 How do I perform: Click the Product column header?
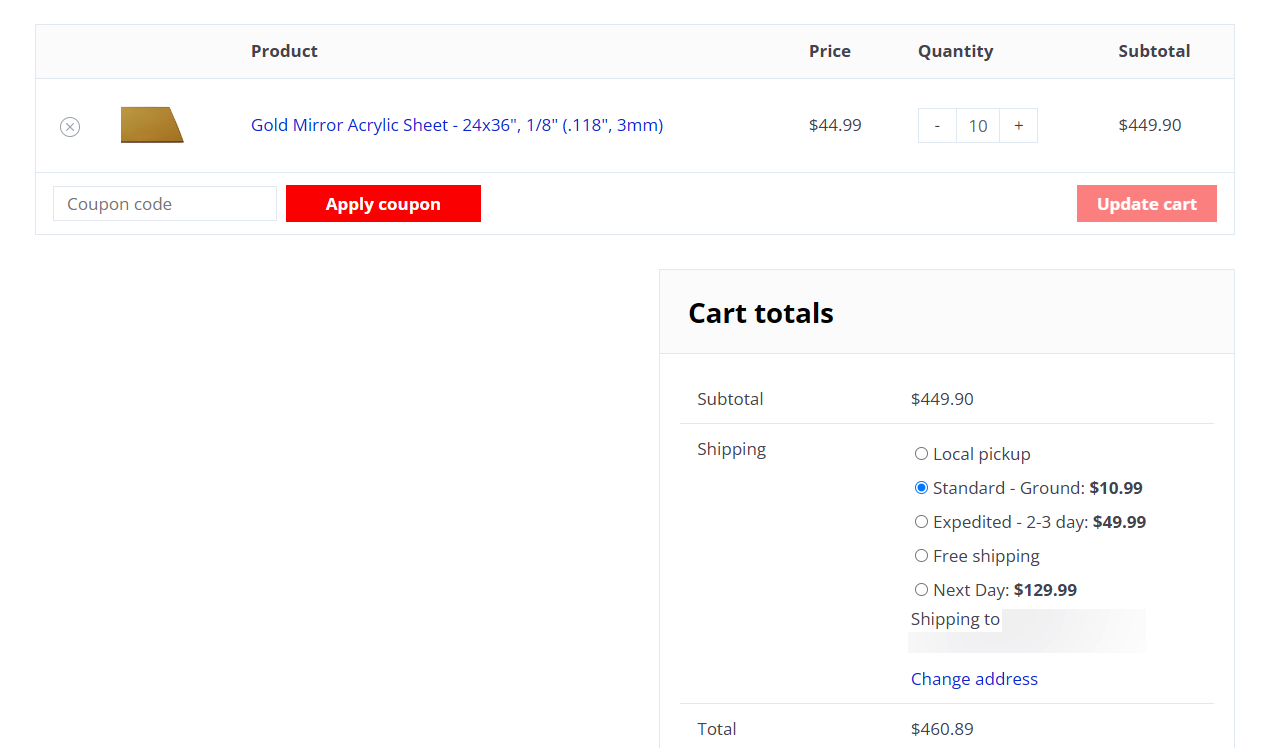284,51
